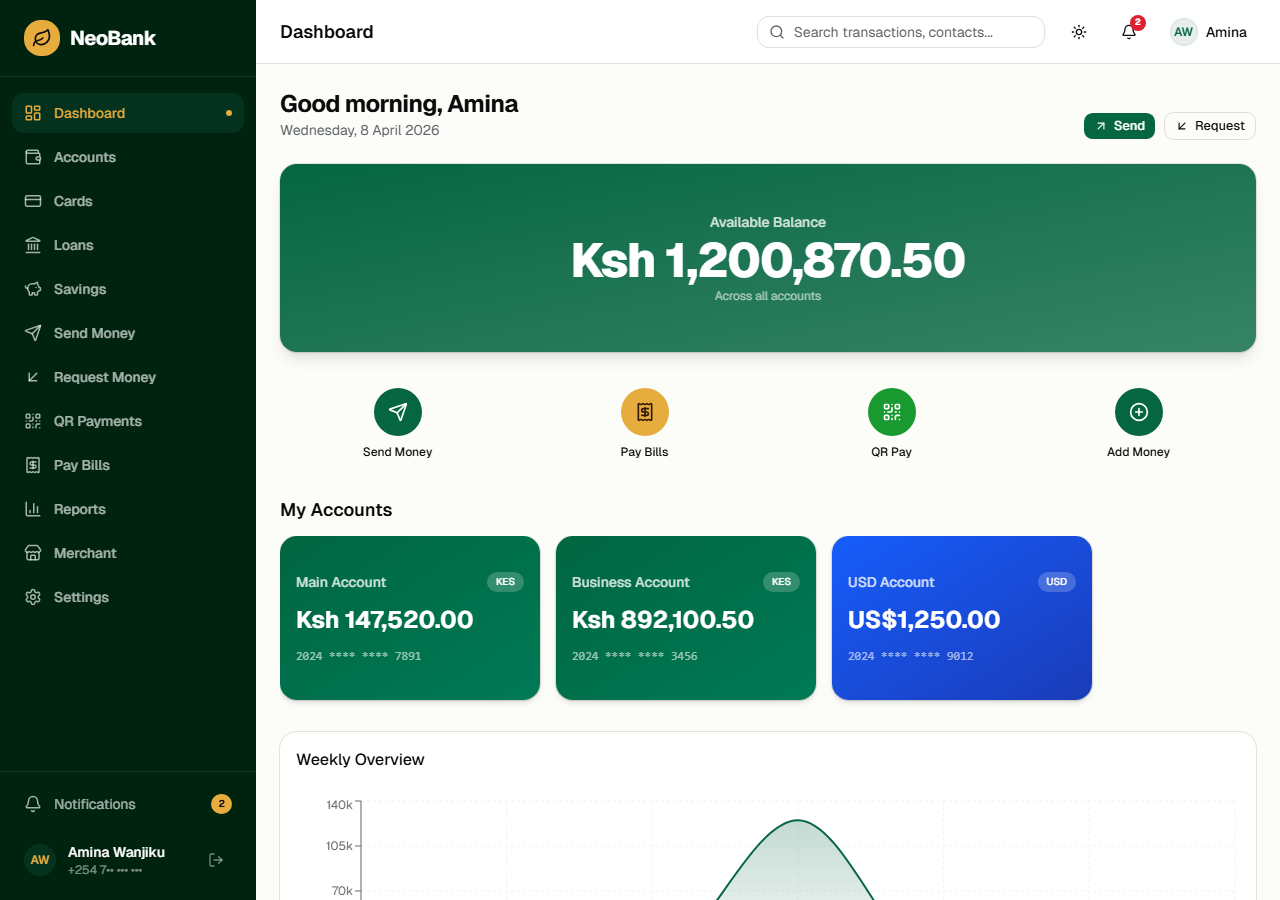Open Notifications row in sidebar footer
1280x900 pixels.
(x=128, y=804)
